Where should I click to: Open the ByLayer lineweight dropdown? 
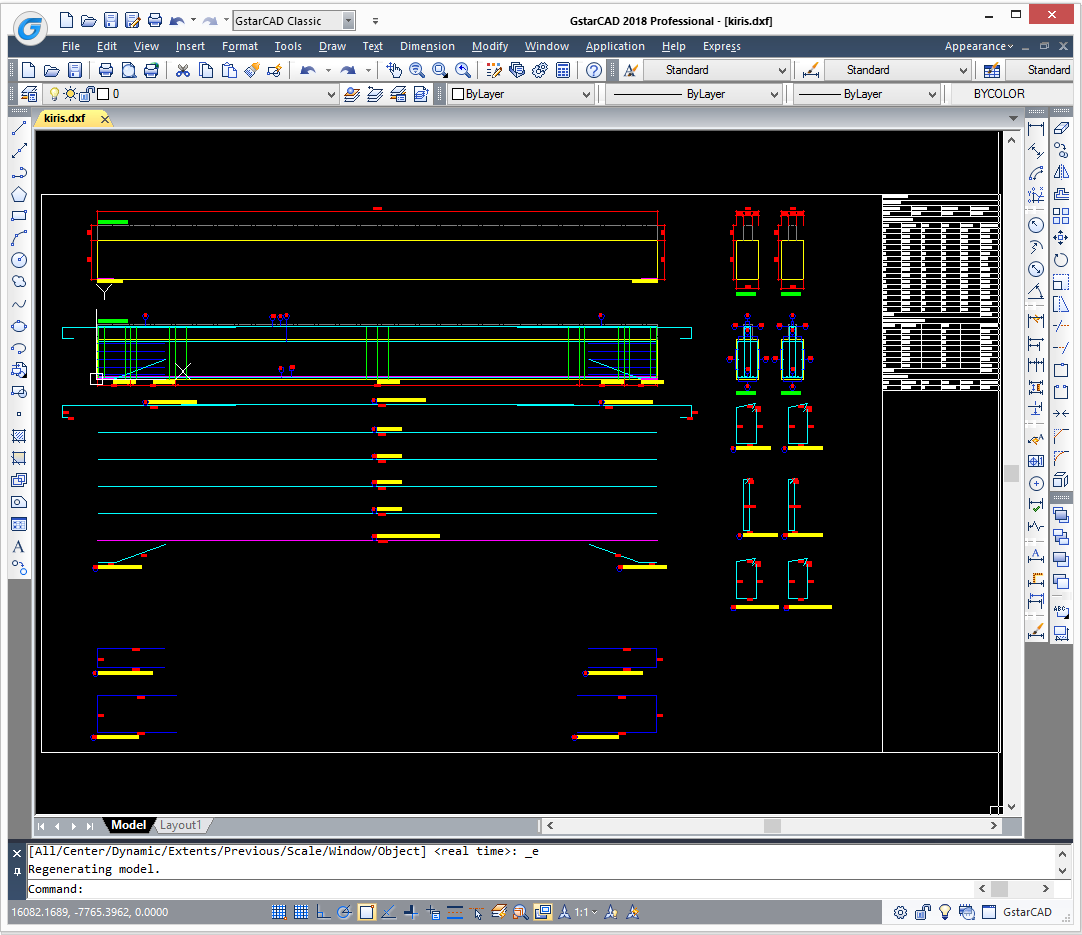(x=932, y=95)
